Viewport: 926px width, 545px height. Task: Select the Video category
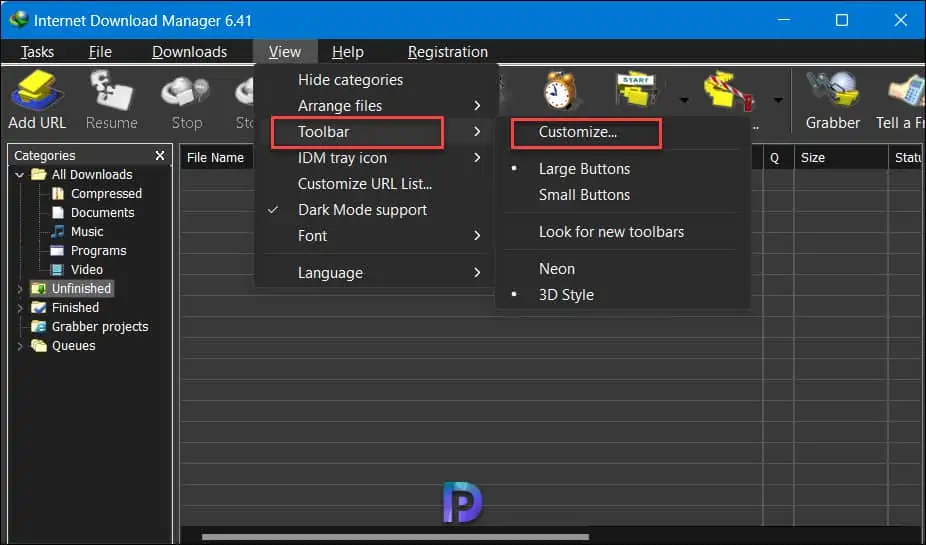[x=86, y=269]
